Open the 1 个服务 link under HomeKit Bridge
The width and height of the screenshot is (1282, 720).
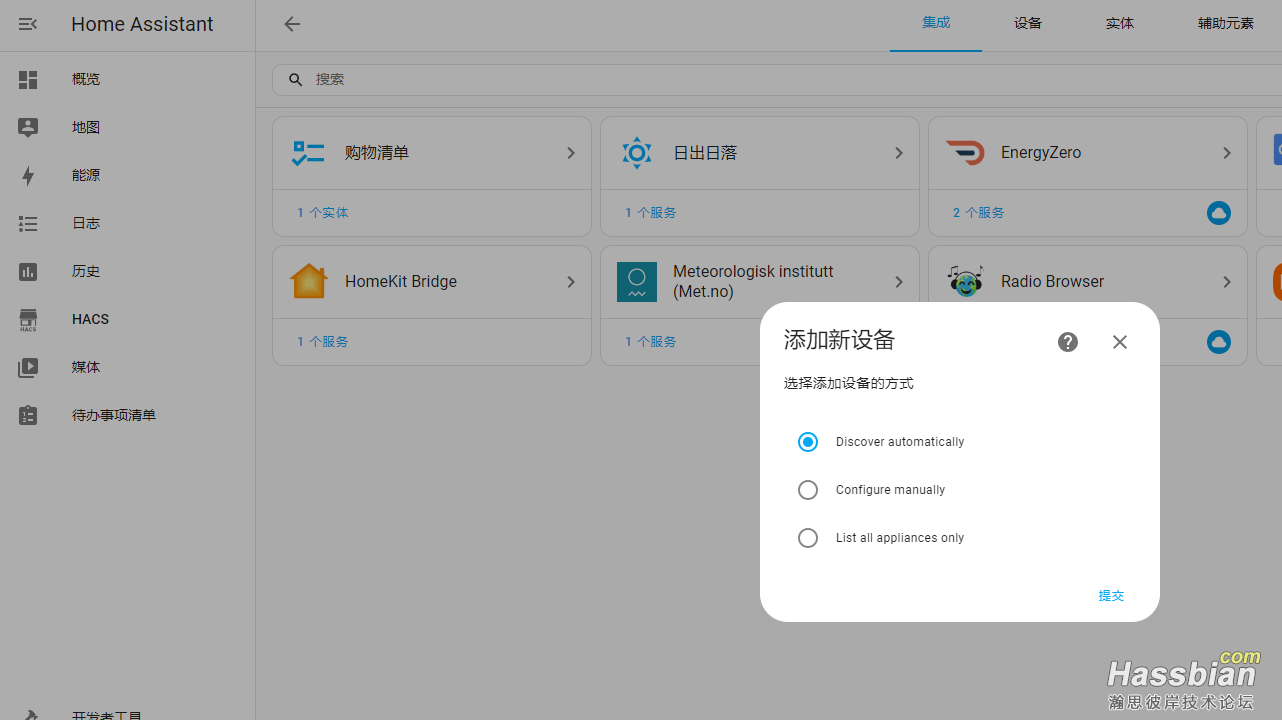323,342
